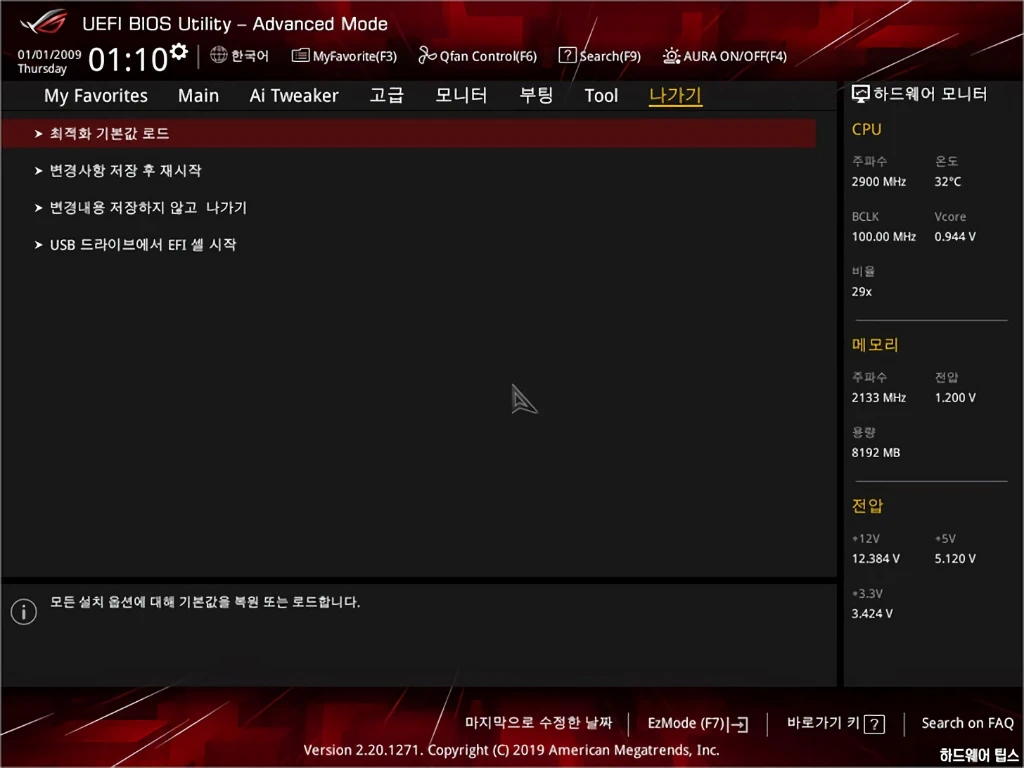Click +3.3V reading 3.424 V
The image size is (1024, 768).
click(x=872, y=613)
